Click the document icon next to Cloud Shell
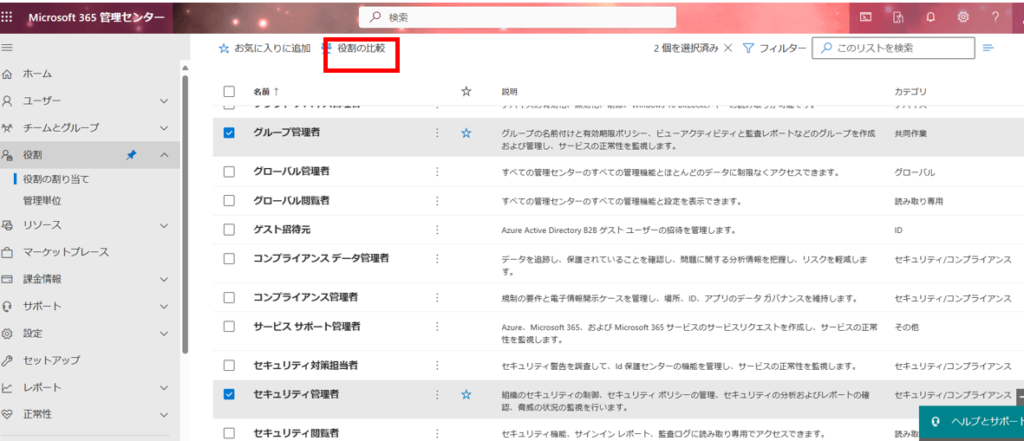The image size is (1024, 441). point(899,17)
